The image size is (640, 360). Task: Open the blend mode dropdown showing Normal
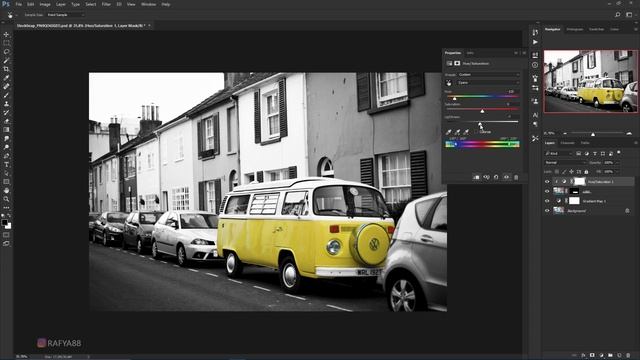click(x=565, y=162)
